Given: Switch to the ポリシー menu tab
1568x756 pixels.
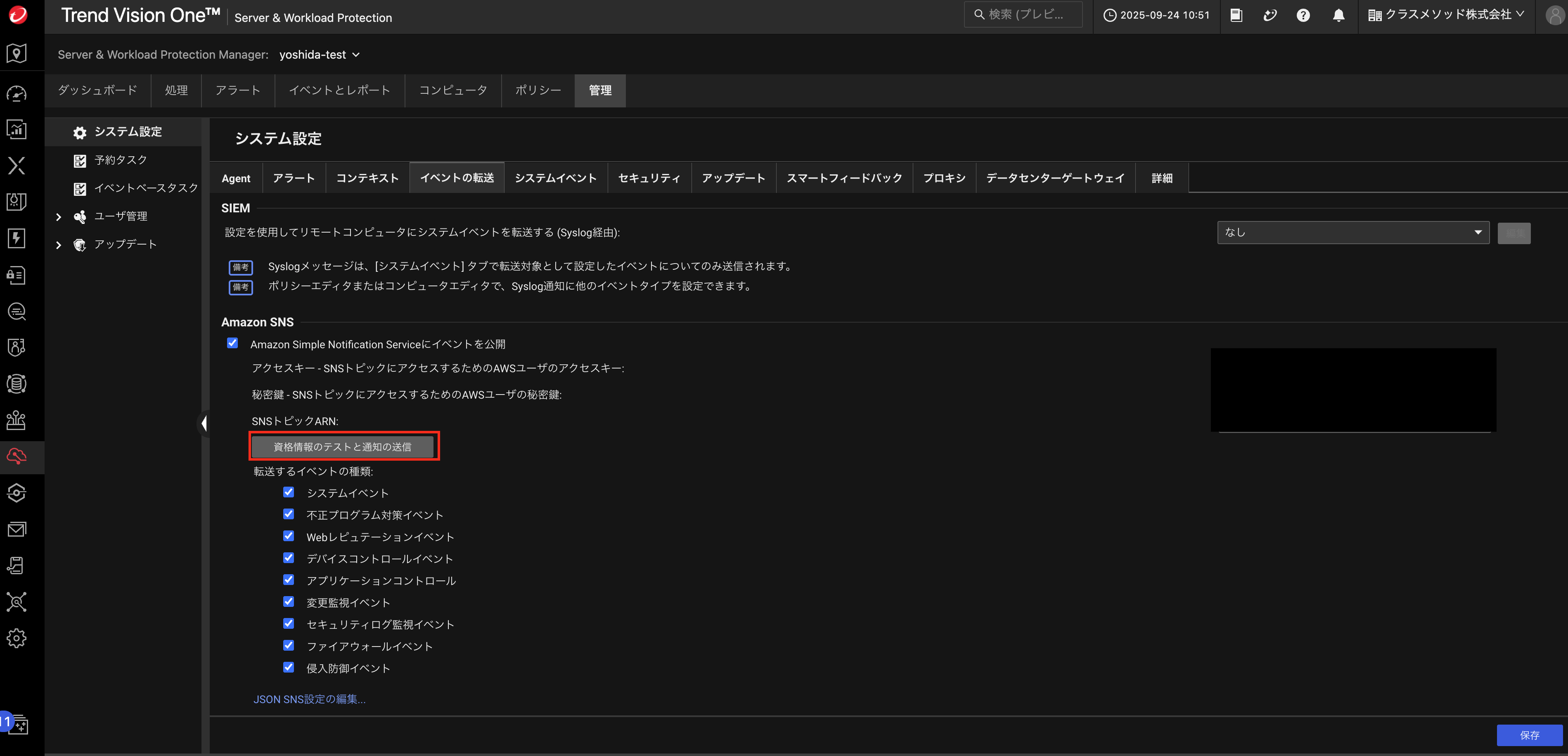Looking at the screenshot, I should 538,90.
